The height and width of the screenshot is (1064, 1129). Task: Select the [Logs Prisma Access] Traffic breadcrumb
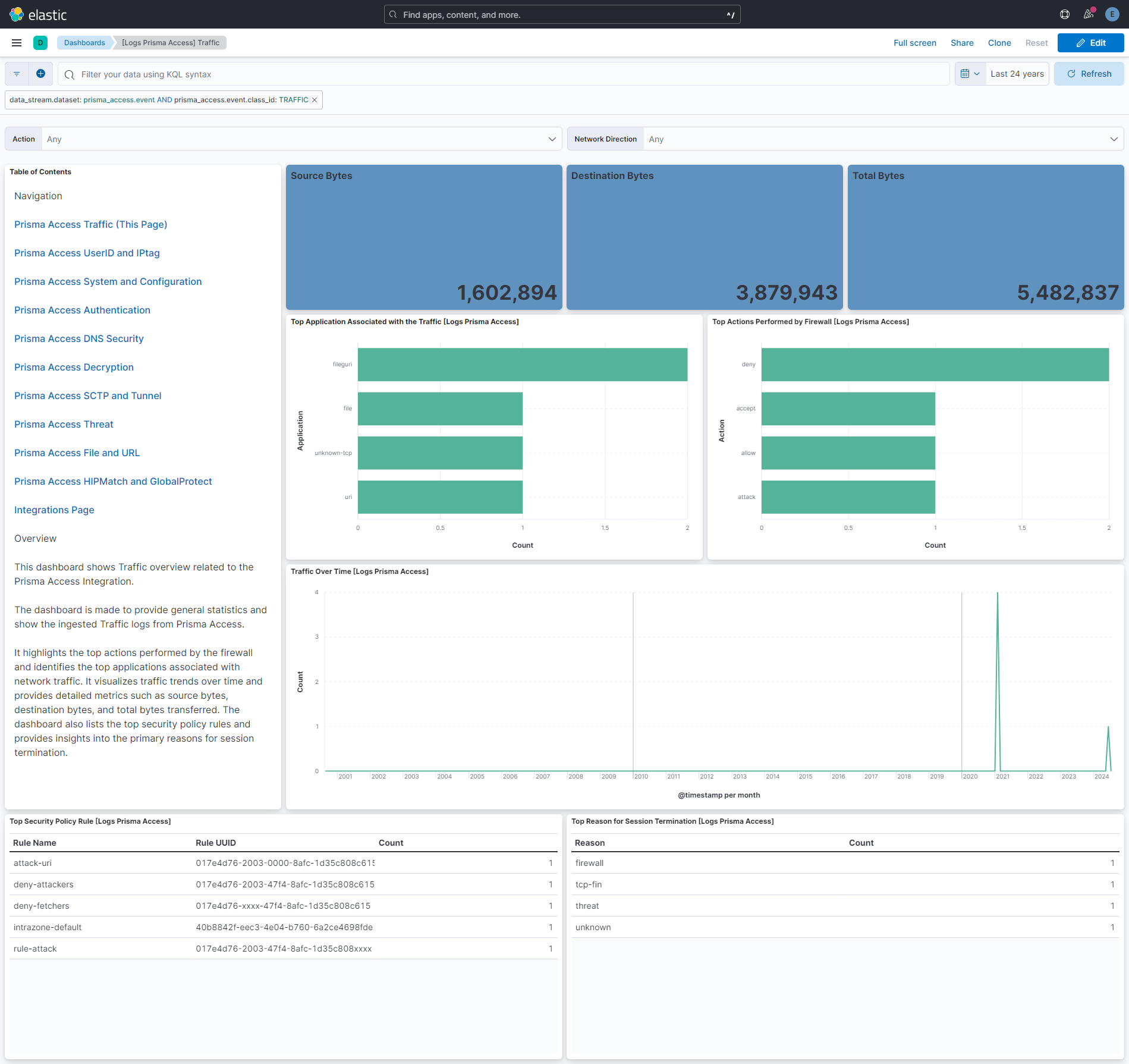pyautogui.click(x=170, y=42)
